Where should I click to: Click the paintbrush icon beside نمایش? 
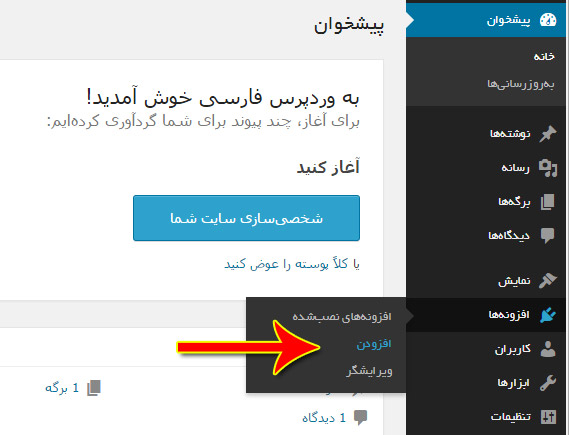click(548, 280)
